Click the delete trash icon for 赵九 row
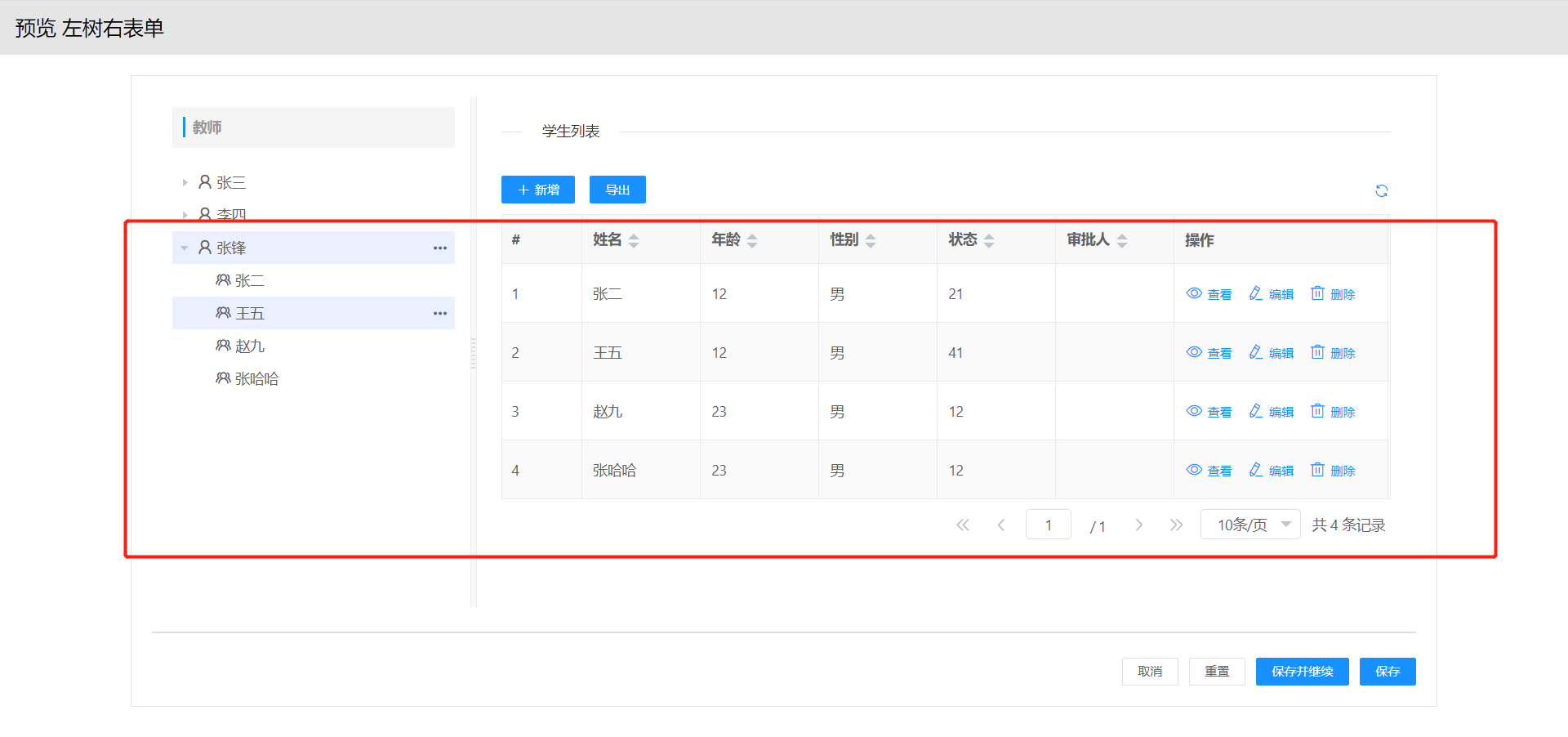Image resolution: width=1568 pixels, height=737 pixels. click(x=1317, y=411)
